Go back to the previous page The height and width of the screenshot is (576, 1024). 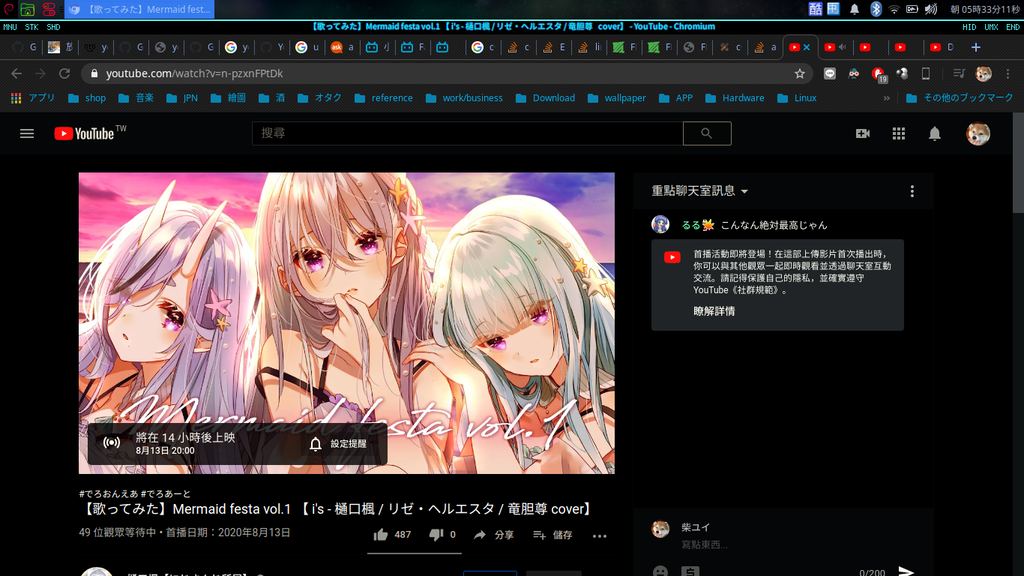pyautogui.click(x=17, y=74)
